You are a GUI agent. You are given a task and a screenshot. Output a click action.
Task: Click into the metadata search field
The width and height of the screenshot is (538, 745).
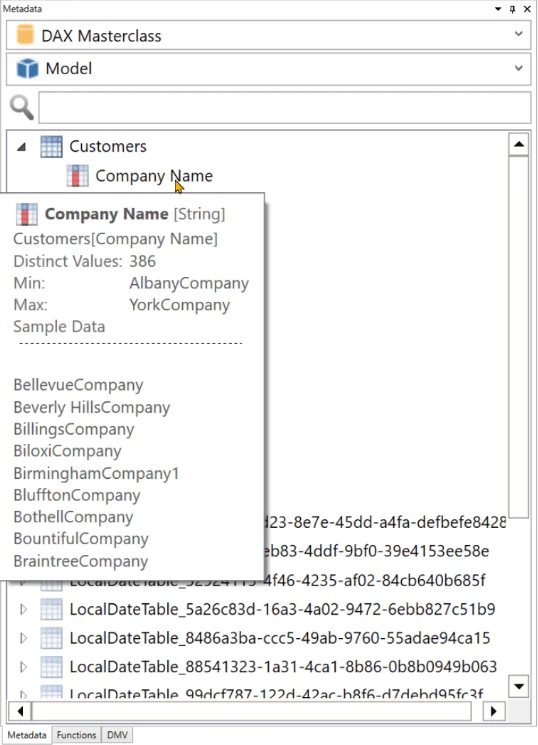[284, 107]
